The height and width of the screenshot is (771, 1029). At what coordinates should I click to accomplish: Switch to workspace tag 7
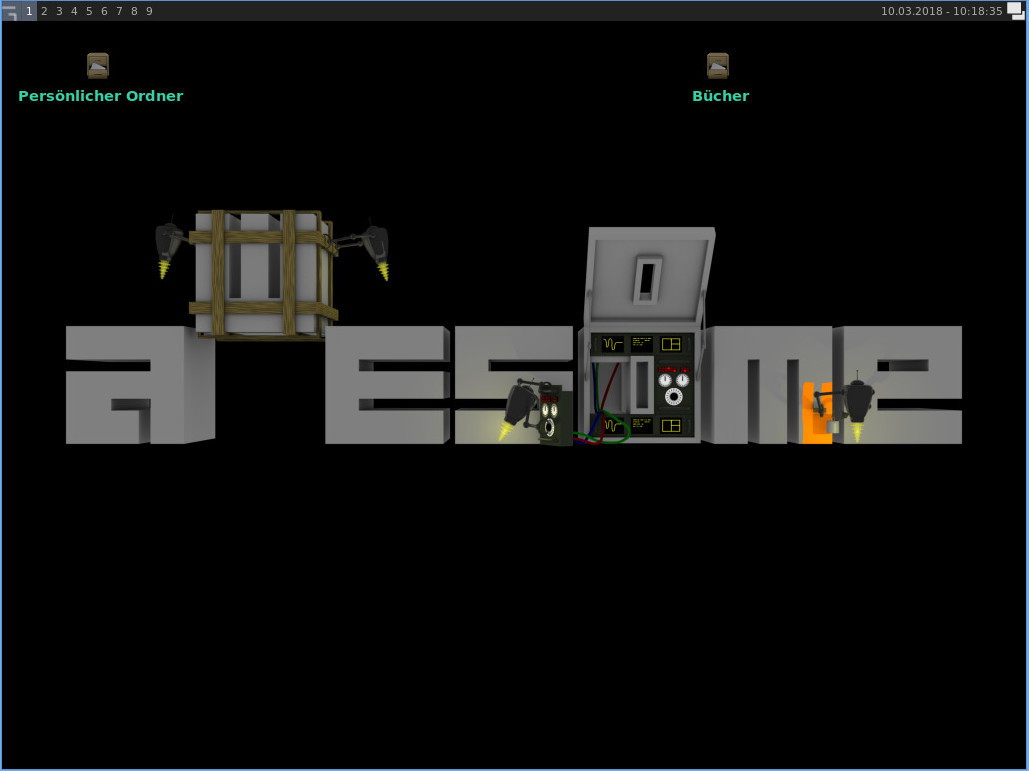(x=119, y=11)
